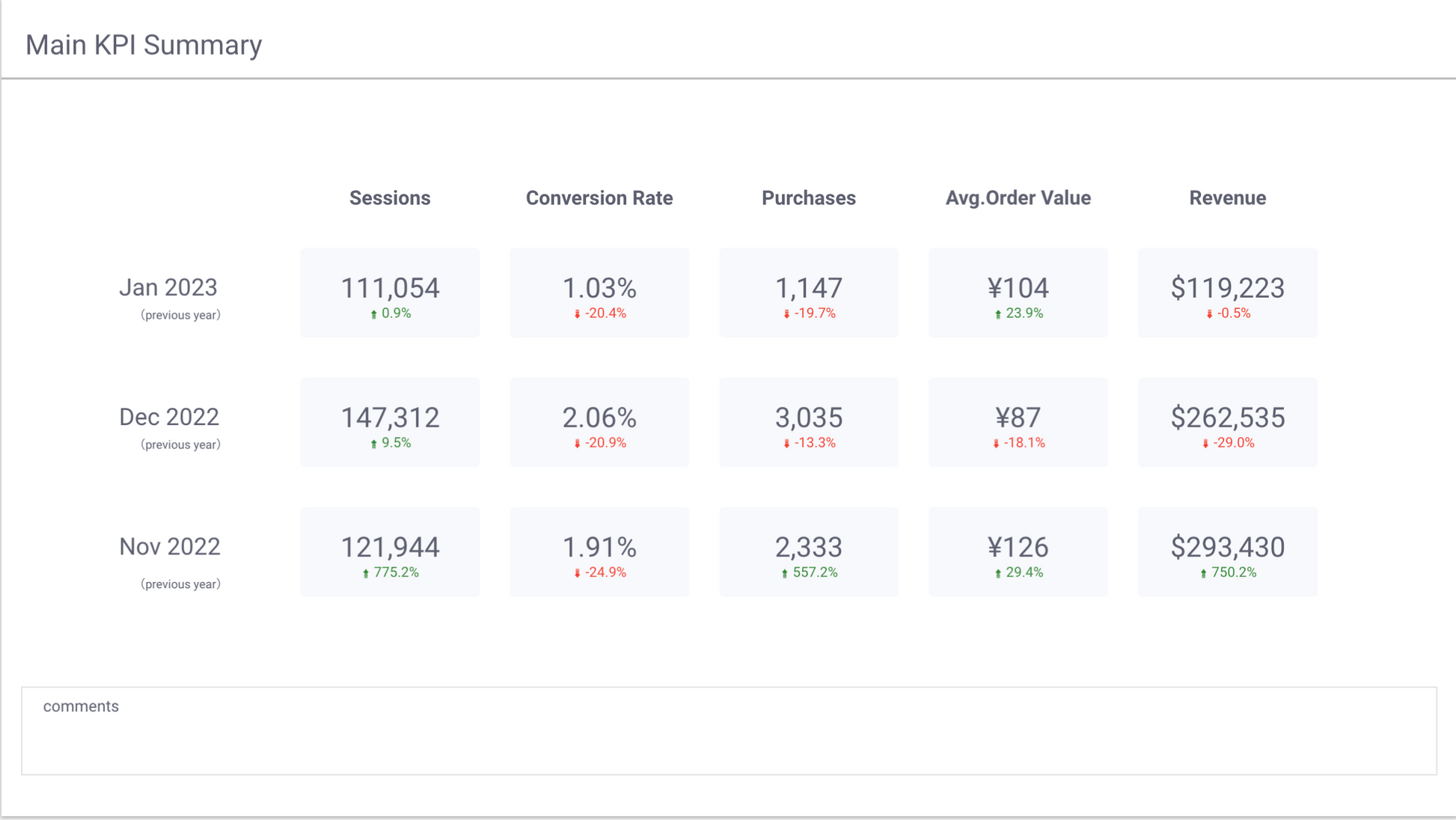Click the Dec 2022 Revenue down arrow icon
The height and width of the screenshot is (820, 1456).
tap(1205, 444)
